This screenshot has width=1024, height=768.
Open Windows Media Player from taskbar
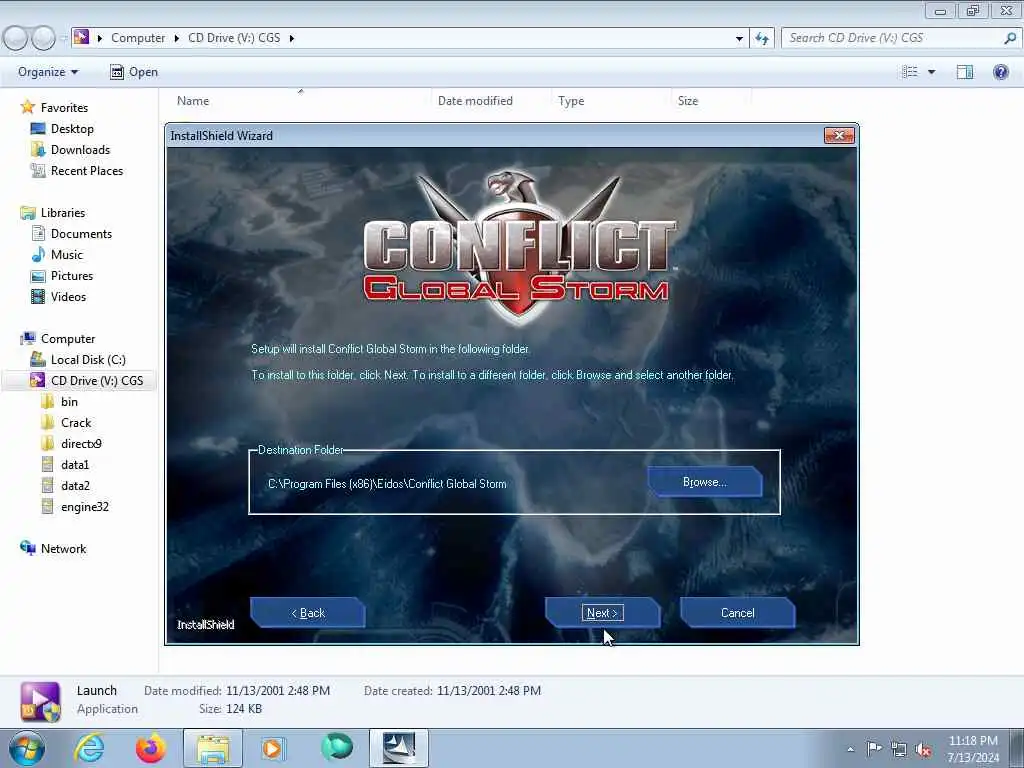(273, 748)
